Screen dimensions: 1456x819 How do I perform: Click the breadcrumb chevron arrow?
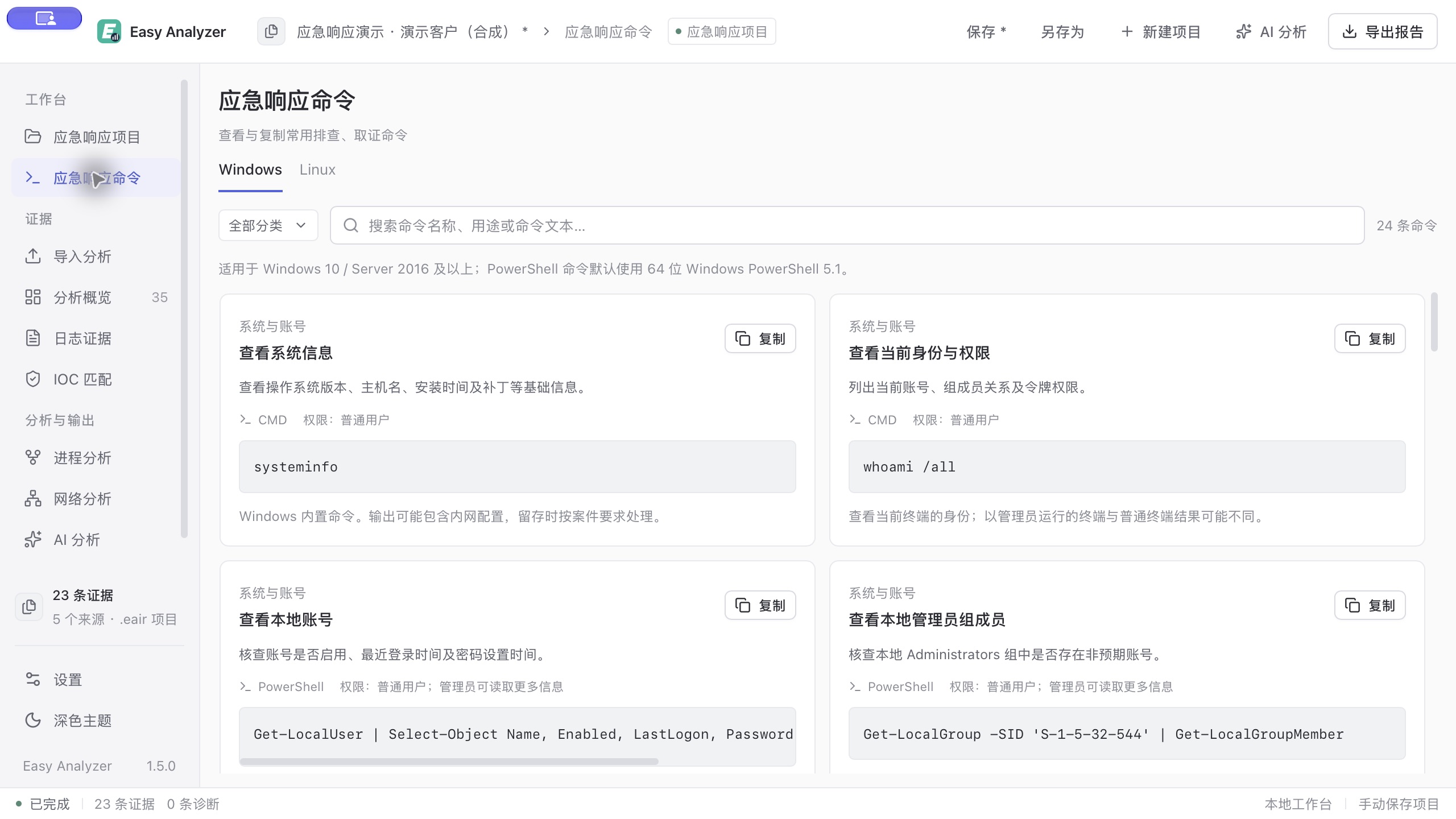click(x=546, y=32)
